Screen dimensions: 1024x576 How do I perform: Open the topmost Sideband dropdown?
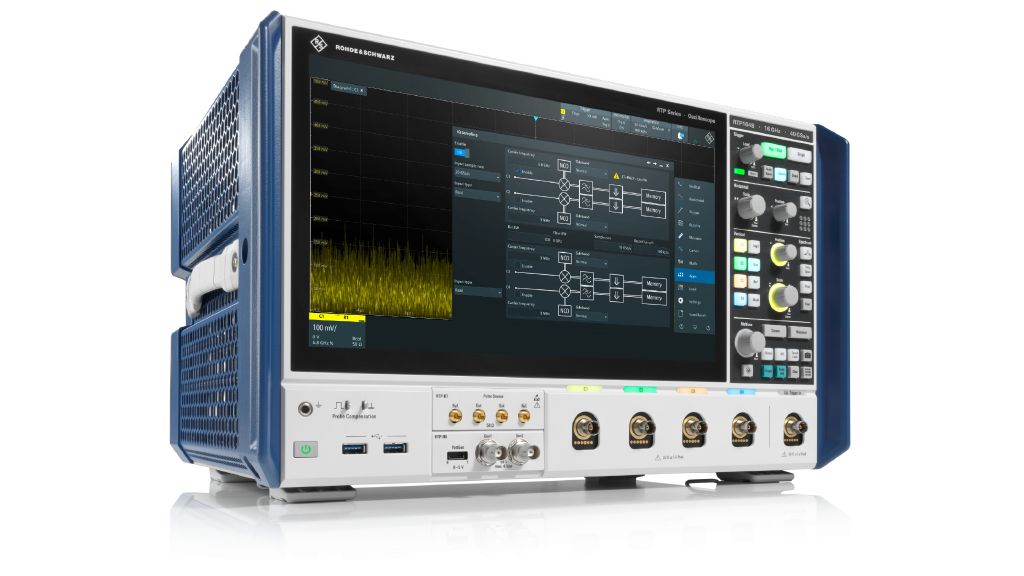coord(590,170)
